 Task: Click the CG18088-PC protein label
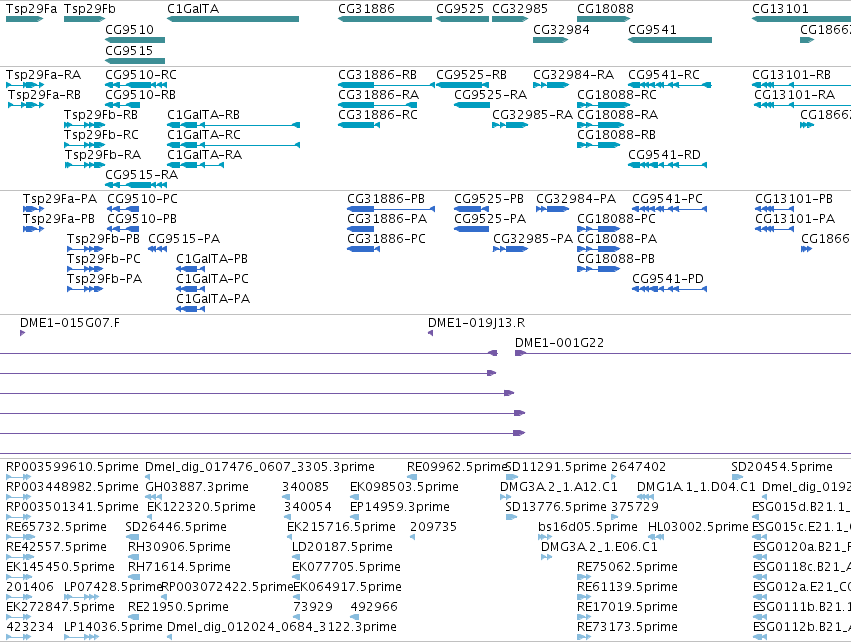coord(617,219)
